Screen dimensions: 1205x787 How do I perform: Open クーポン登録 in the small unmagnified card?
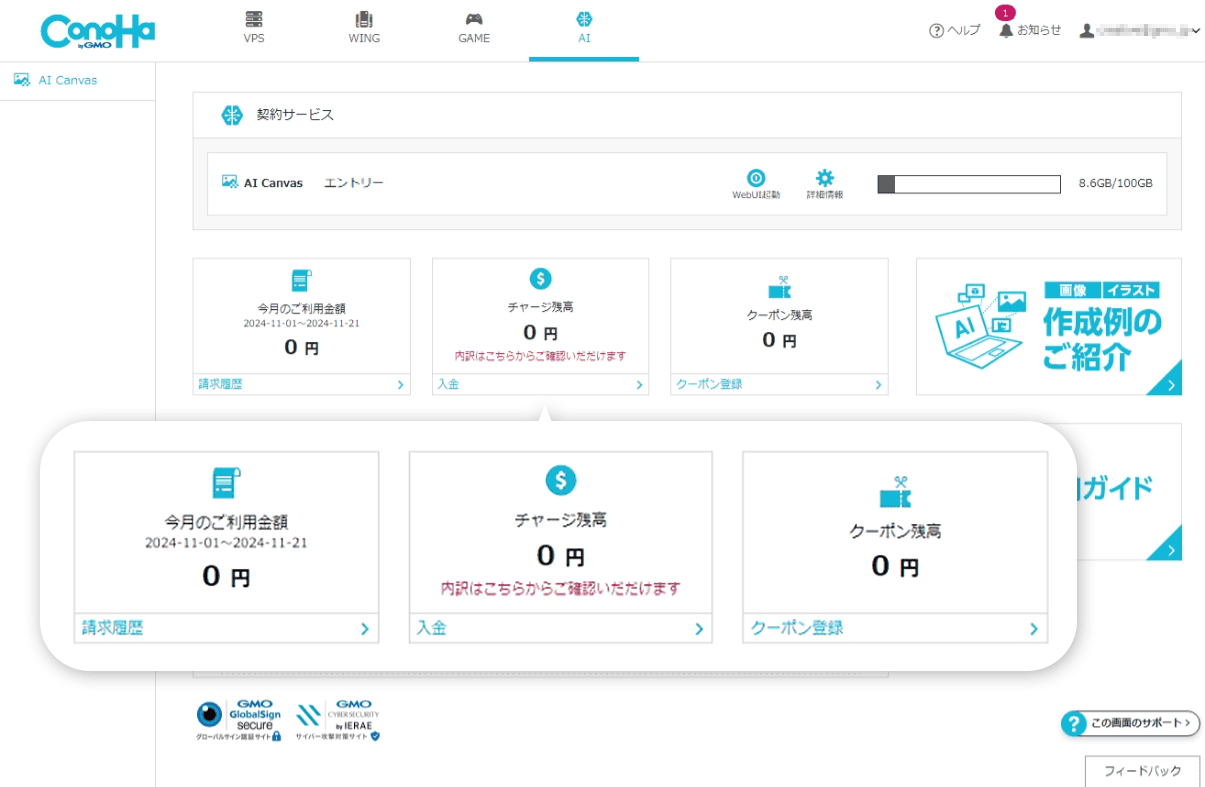point(779,384)
